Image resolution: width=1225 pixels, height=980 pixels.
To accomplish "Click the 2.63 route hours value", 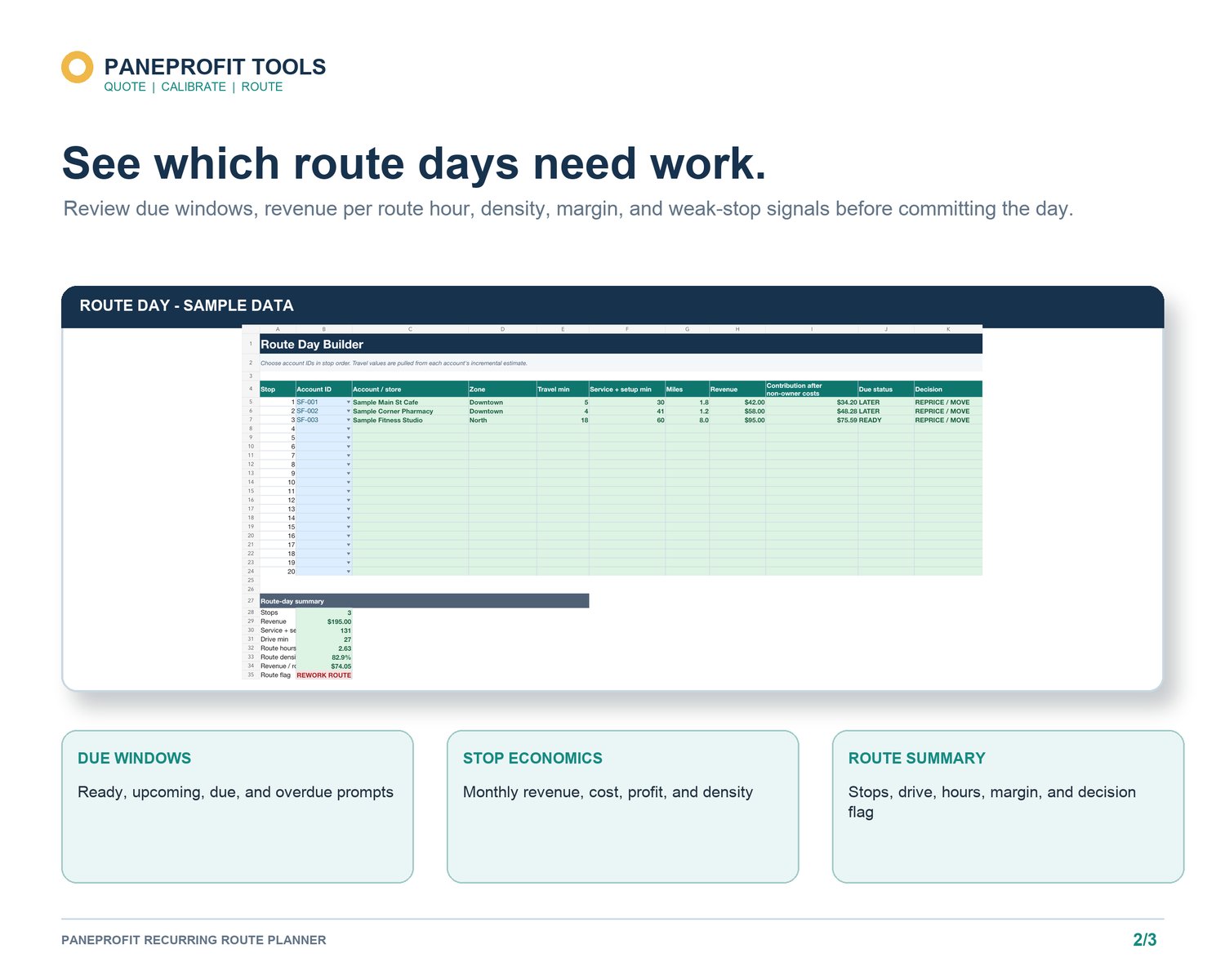I will [323, 648].
